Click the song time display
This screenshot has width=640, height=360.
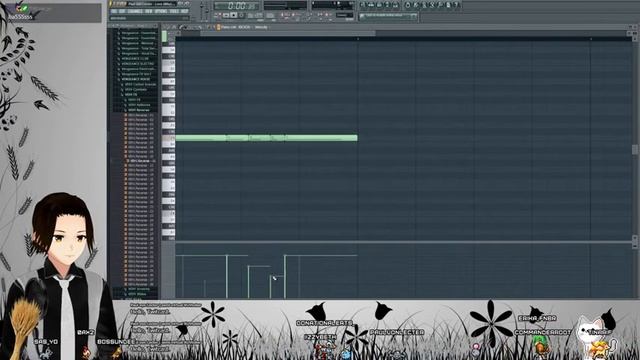[x=237, y=6]
